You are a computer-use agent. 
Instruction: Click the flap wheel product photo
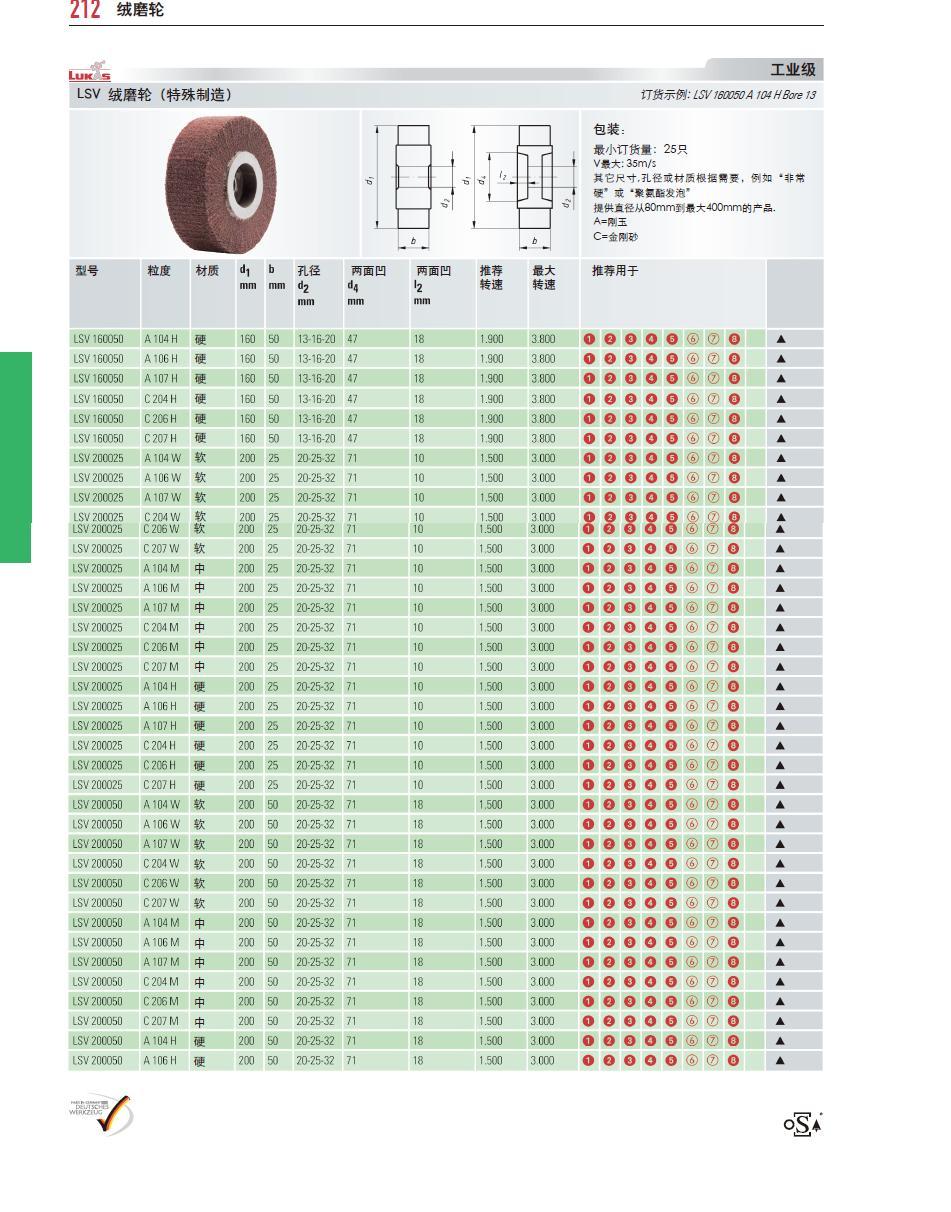216,183
